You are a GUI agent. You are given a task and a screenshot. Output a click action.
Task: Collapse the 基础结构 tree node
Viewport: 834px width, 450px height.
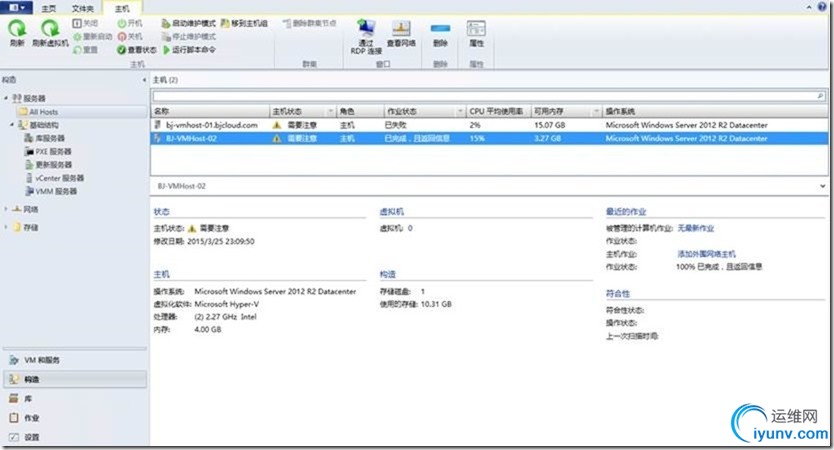pyautogui.click(x=12, y=124)
